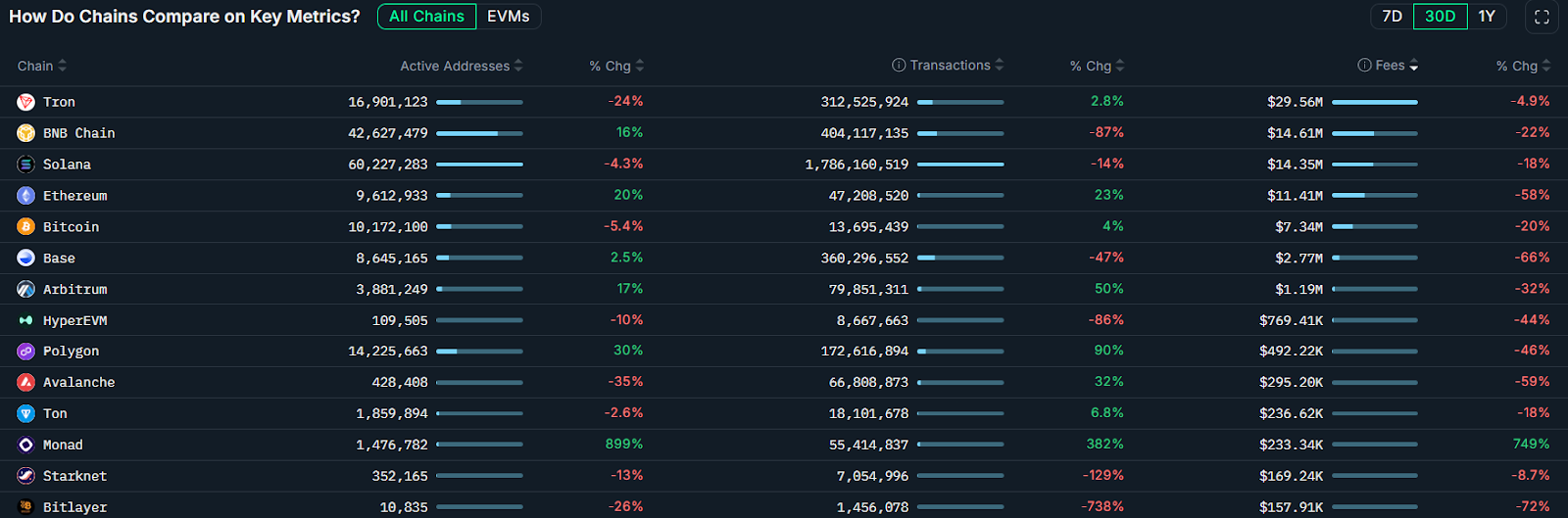Image resolution: width=1568 pixels, height=518 pixels.
Task: Click the Tron chain logo icon
Action: tap(26, 102)
